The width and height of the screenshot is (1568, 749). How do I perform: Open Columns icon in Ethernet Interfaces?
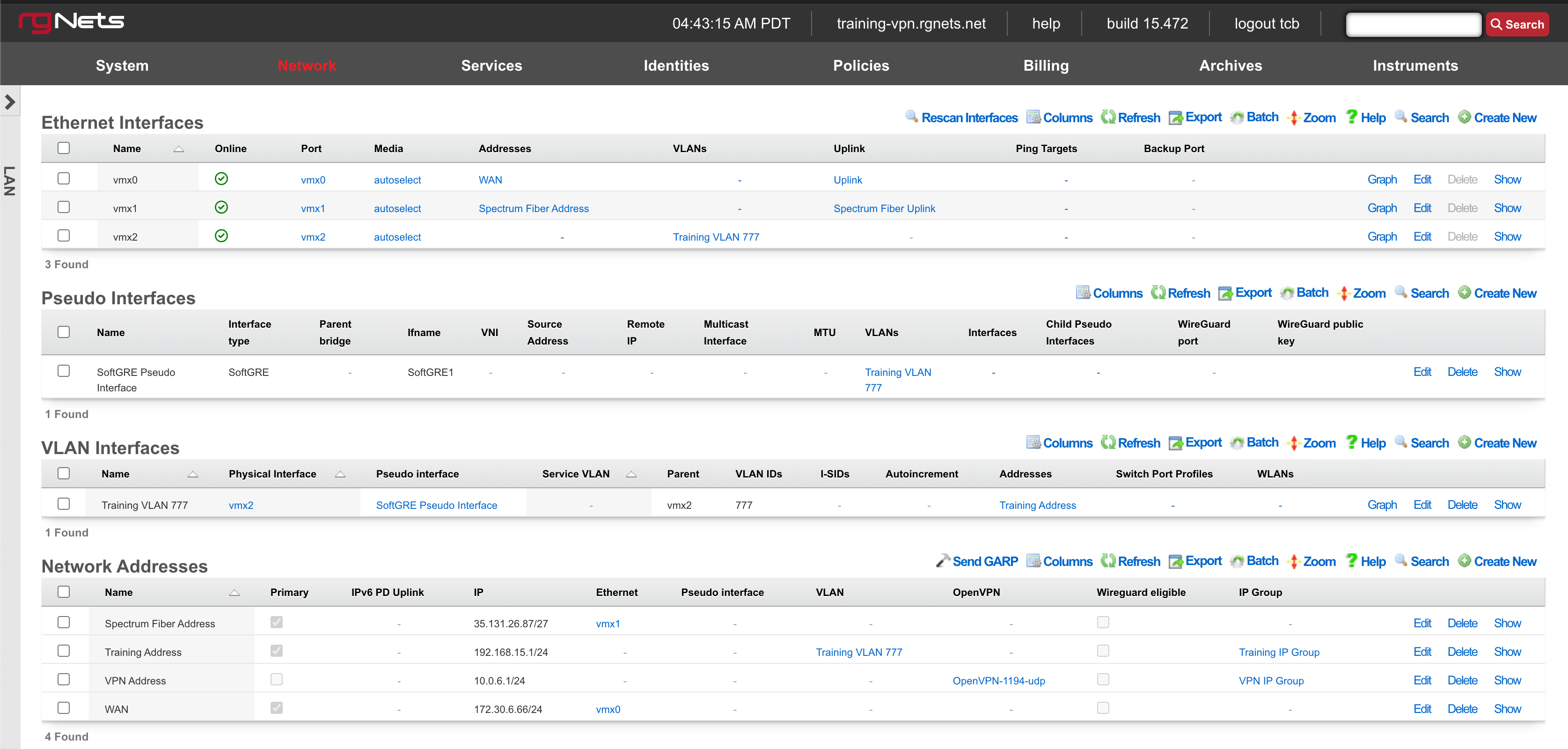(1033, 117)
